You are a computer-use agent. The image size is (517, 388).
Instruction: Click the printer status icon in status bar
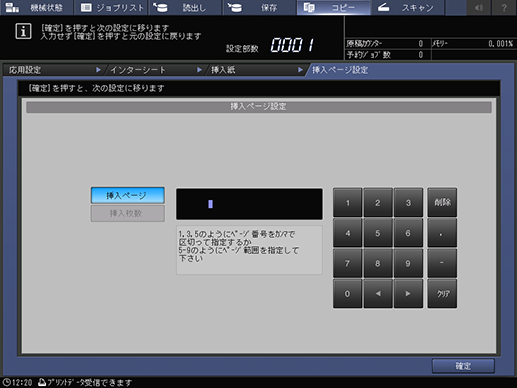[42, 382]
